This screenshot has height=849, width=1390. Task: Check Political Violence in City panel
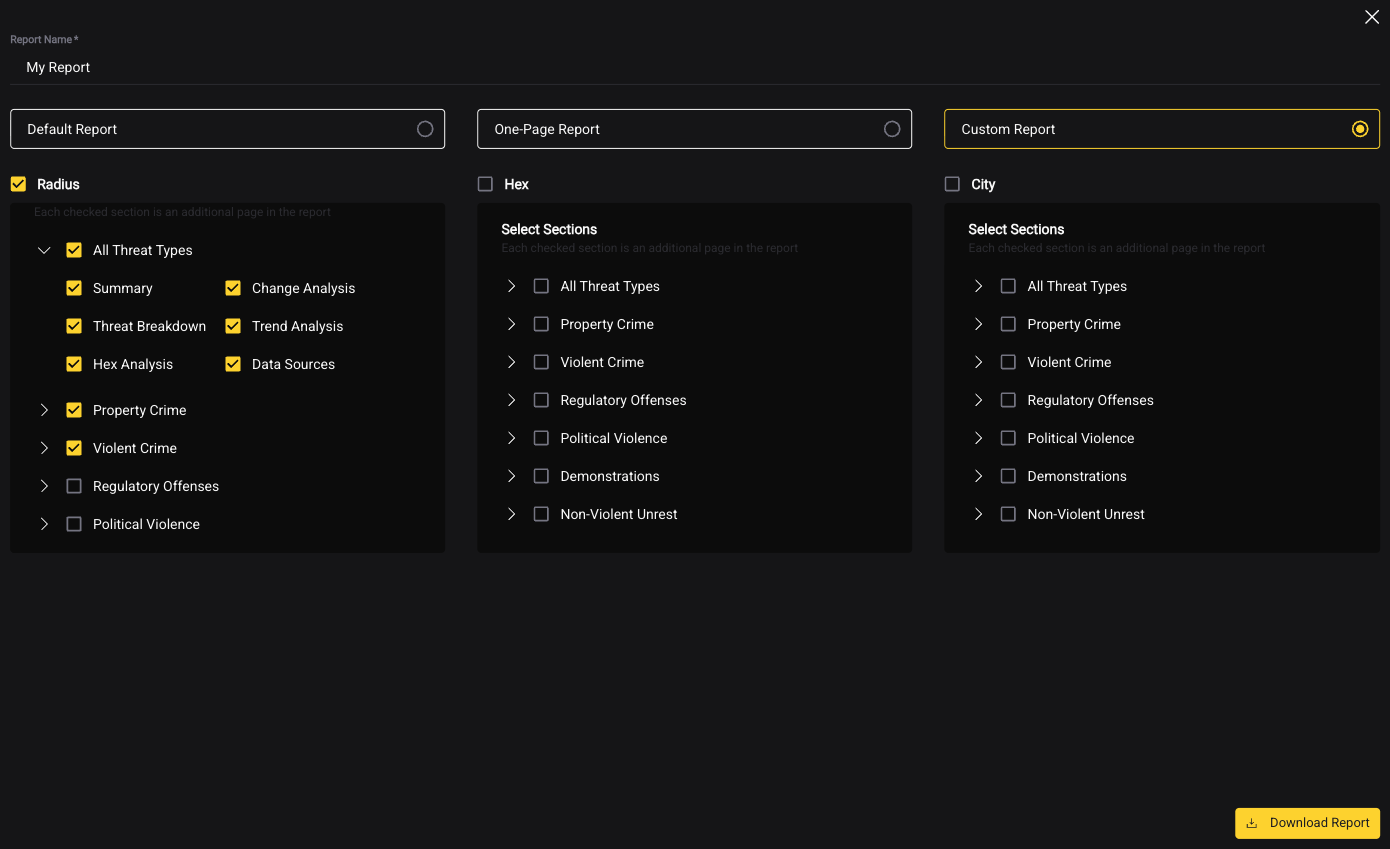[1008, 438]
